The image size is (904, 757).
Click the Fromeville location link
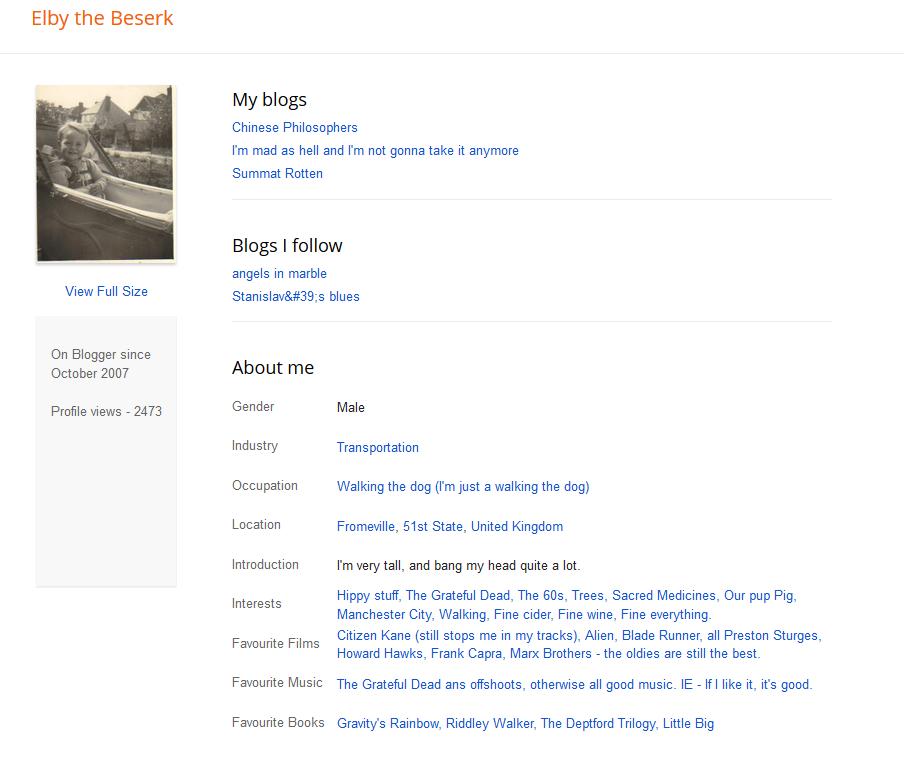pyautogui.click(x=366, y=526)
